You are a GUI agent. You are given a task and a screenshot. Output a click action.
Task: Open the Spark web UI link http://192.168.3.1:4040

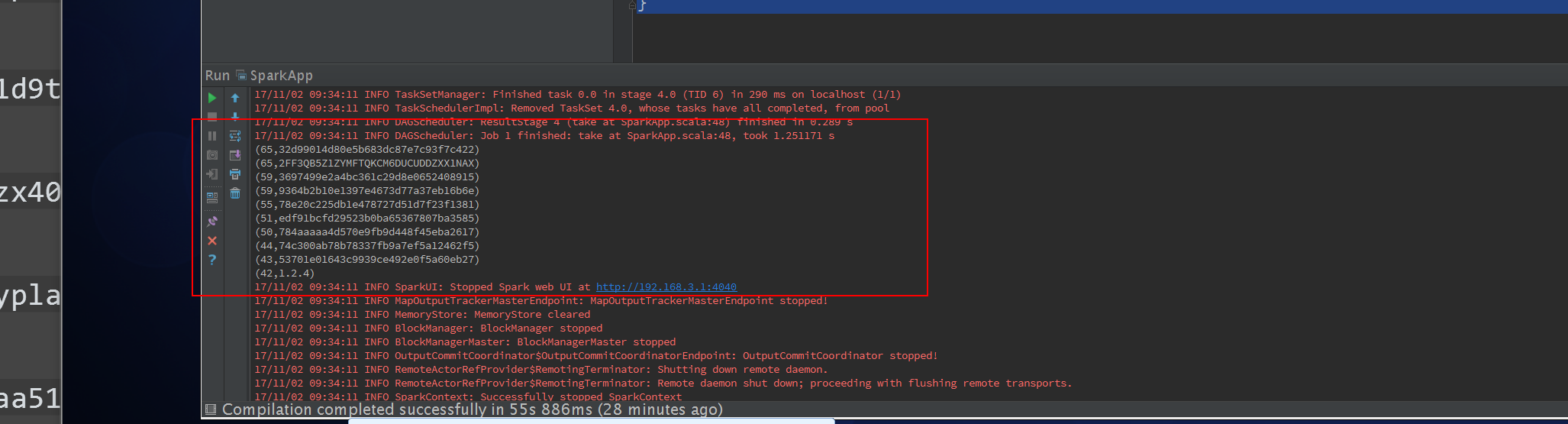coord(666,287)
